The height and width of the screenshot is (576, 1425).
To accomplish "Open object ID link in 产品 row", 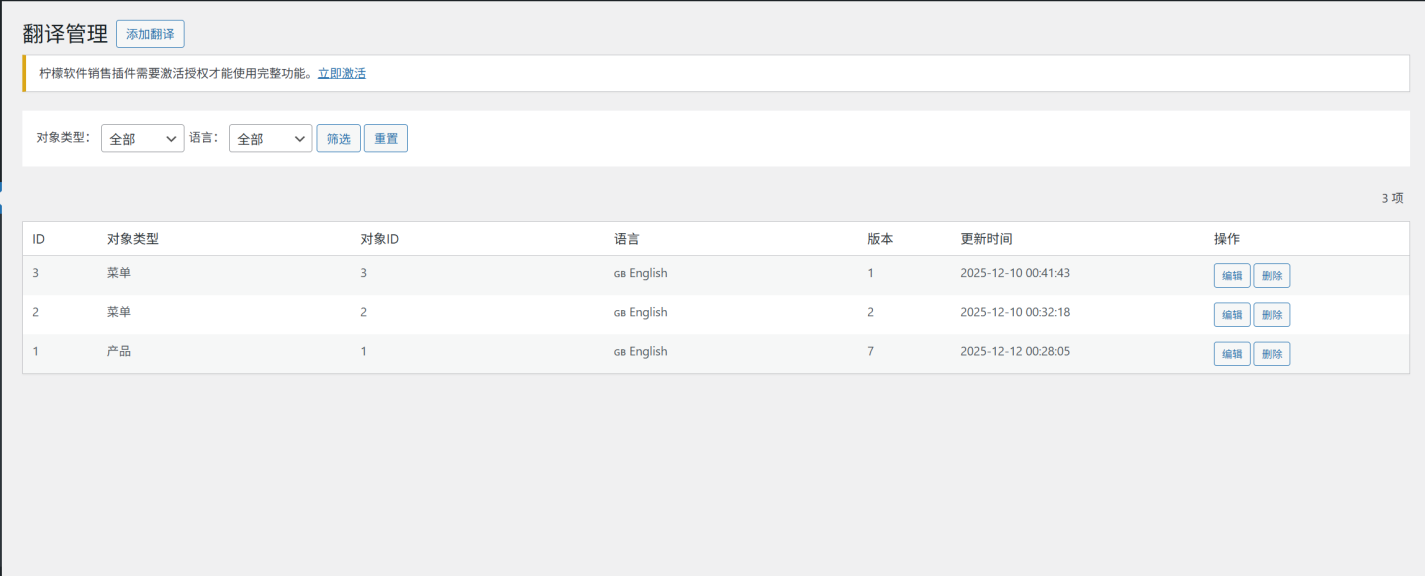I will coord(364,352).
